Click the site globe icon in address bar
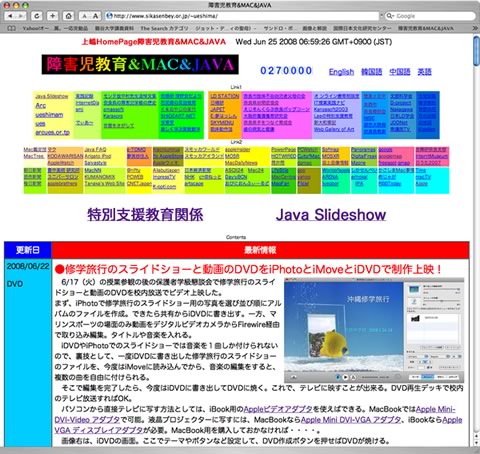 tap(109, 16)
